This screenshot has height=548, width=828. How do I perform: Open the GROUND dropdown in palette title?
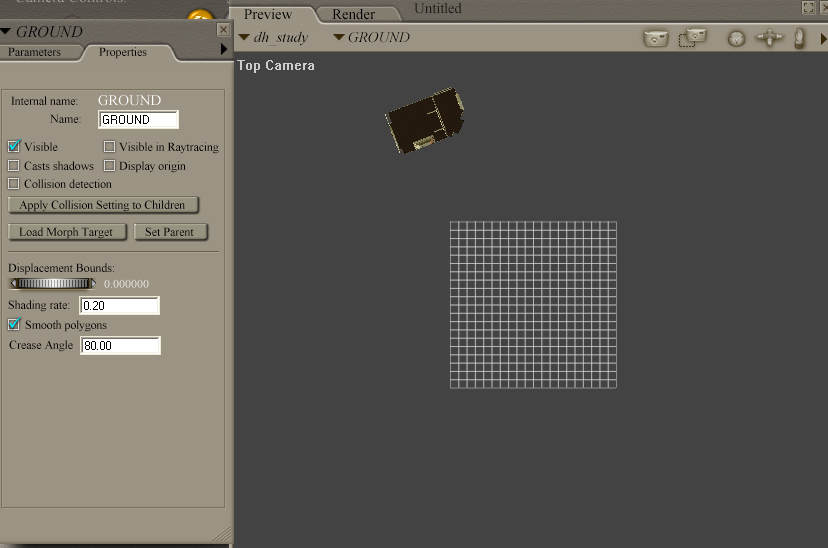[x=6, y=32]
